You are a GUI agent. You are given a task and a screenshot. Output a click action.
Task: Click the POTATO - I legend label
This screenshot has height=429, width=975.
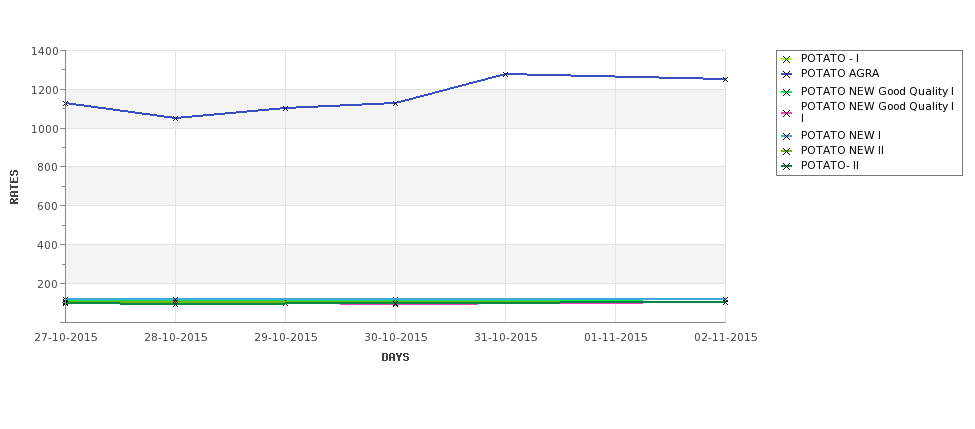(x=829, y=58)
